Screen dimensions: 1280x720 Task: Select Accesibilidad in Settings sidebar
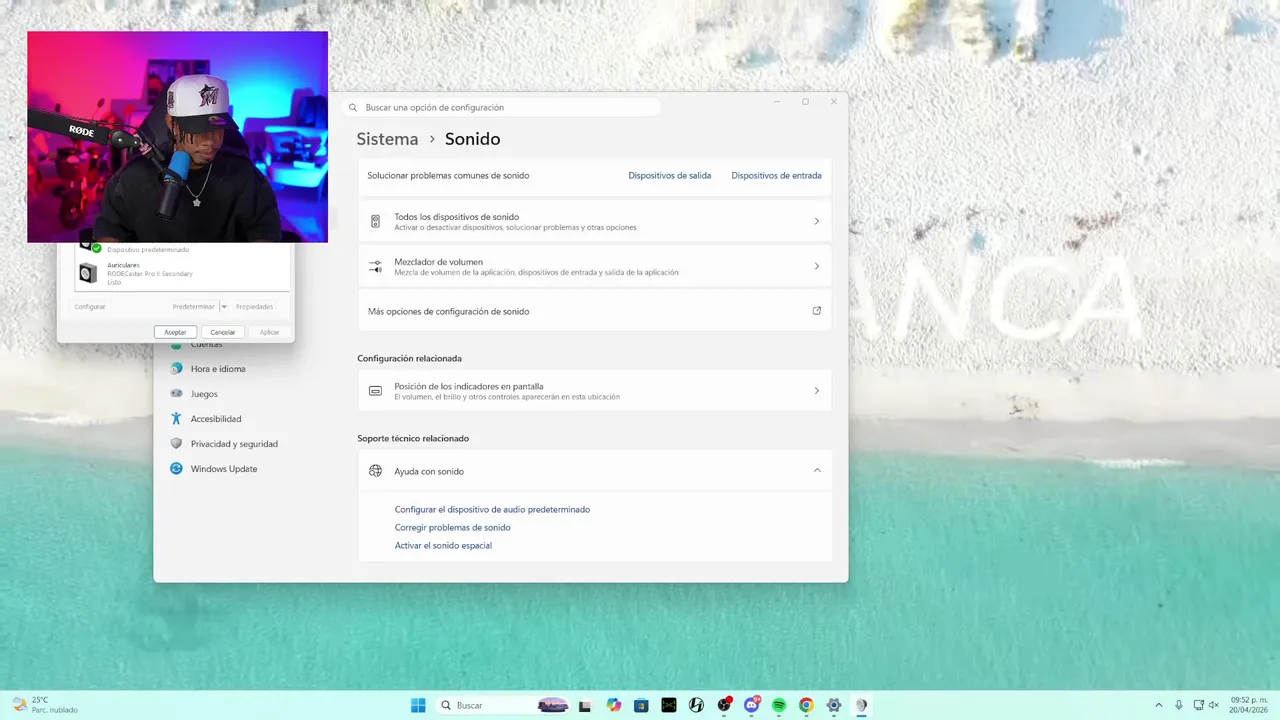[216, 419]
